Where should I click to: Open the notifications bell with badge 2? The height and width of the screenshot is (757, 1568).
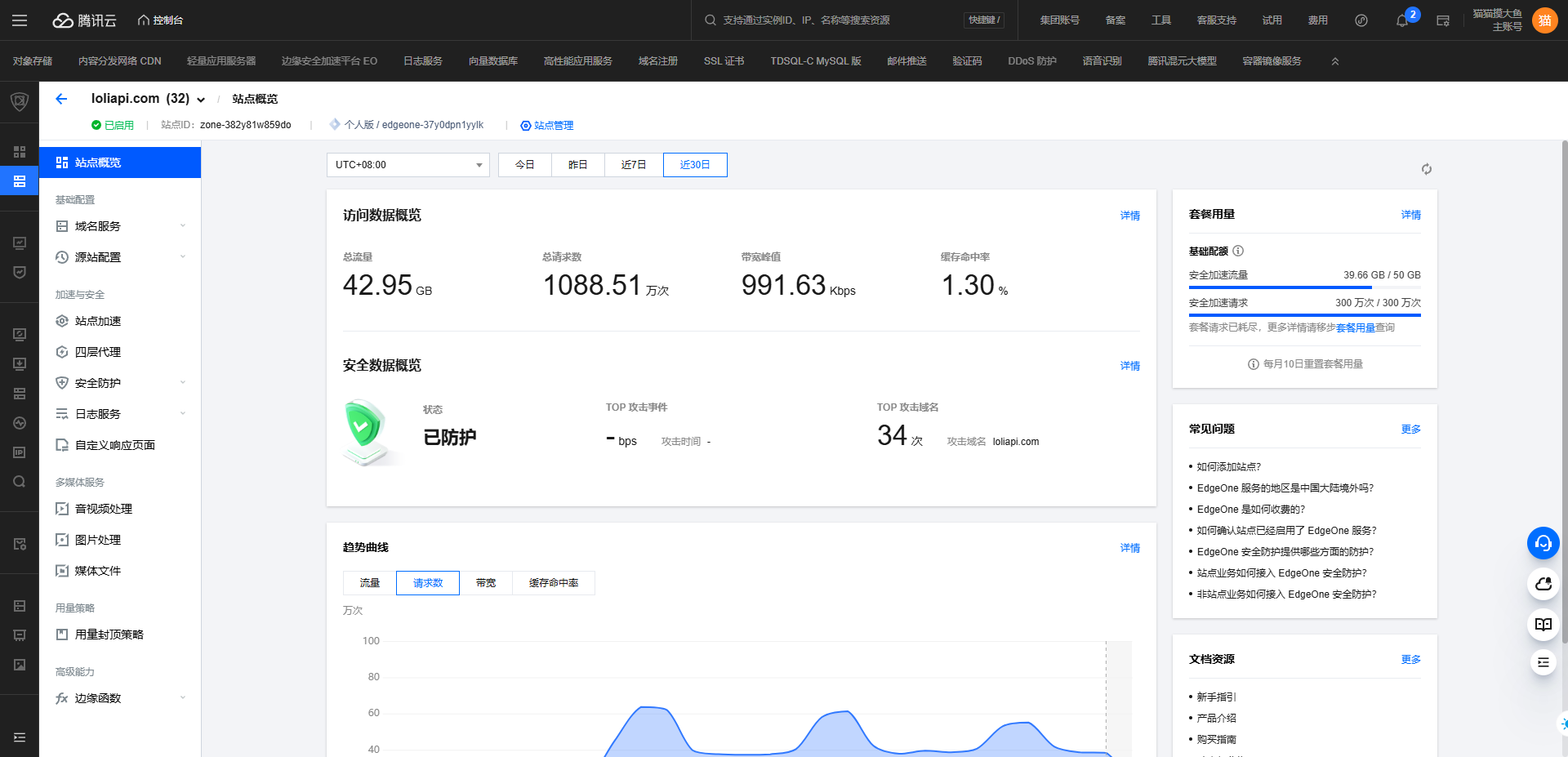[1401, 20]
